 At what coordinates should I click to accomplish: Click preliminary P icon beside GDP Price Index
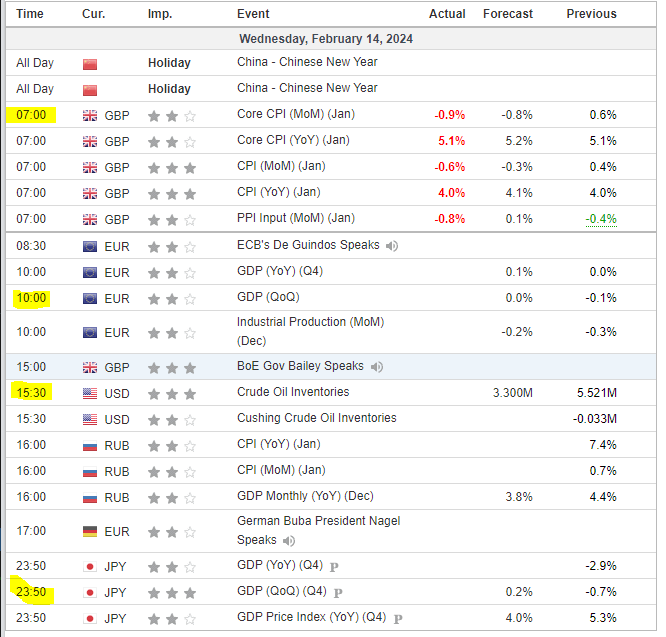tap(398, 619)
